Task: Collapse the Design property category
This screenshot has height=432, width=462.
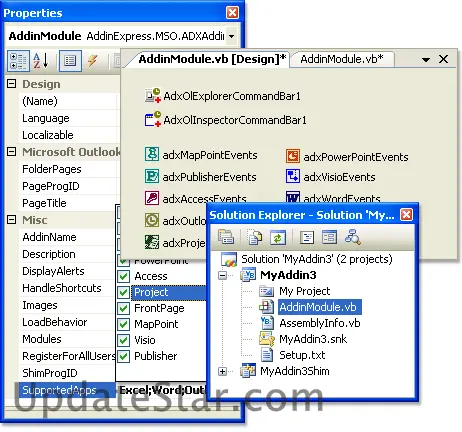Action: point(12,84)
